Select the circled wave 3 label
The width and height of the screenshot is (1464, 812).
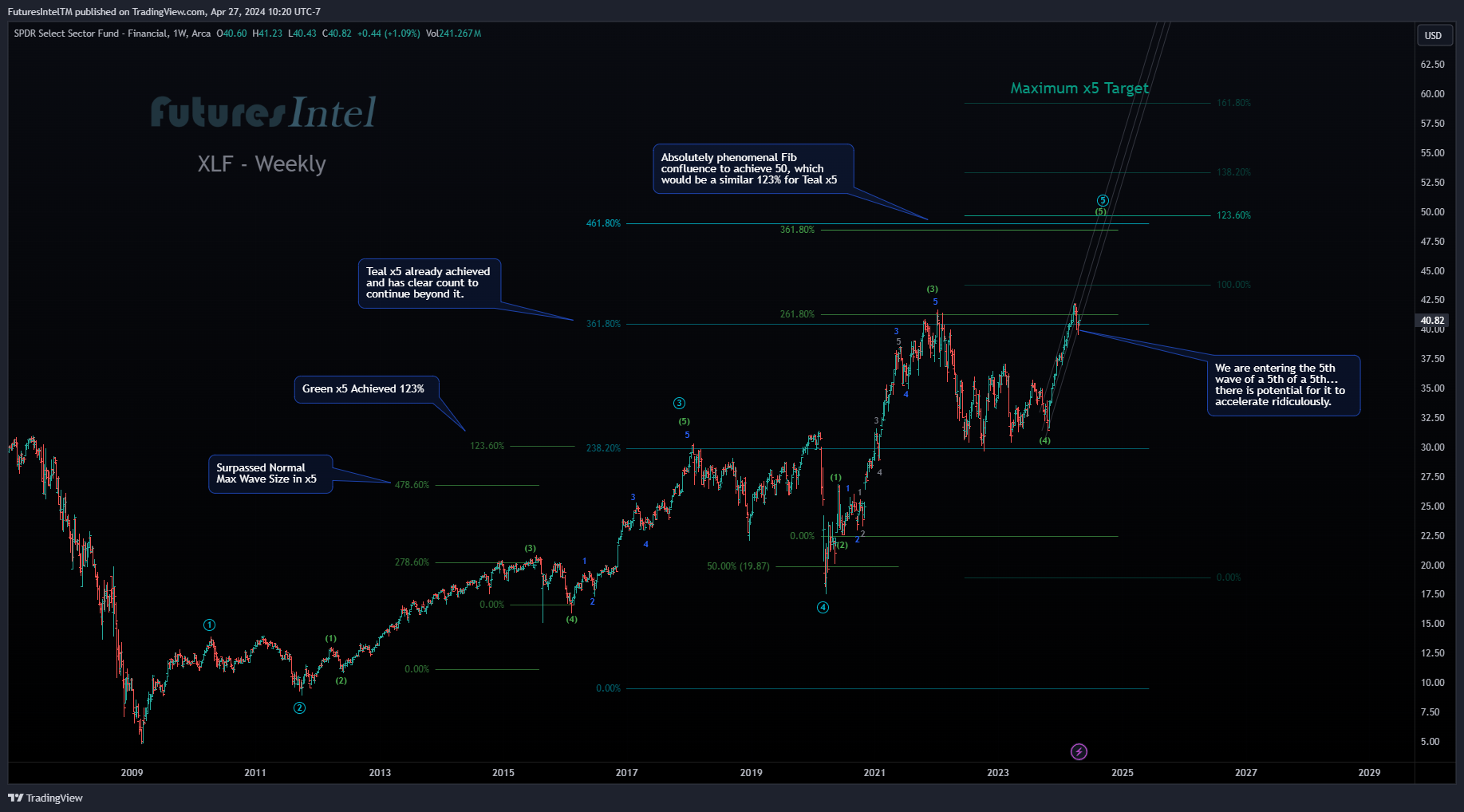(x=679, y=404)
